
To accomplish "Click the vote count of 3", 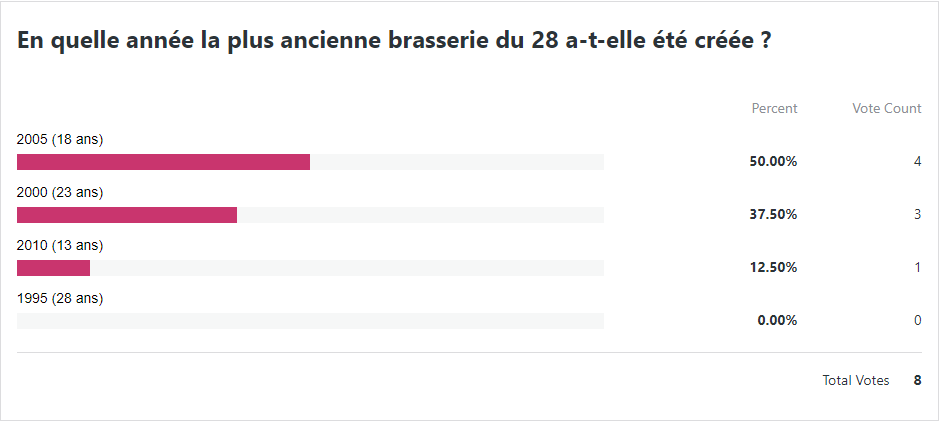I will point(917,215).
